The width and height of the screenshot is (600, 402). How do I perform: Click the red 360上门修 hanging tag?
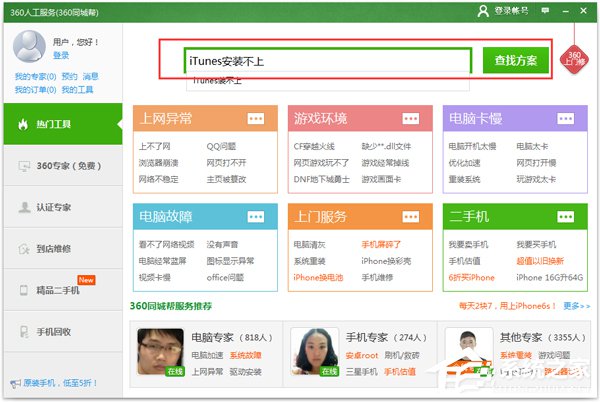coord(575,58)
